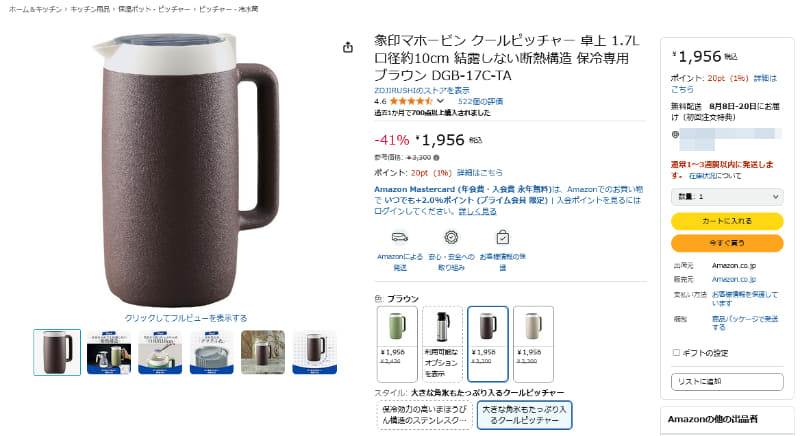Screen dimensions: 800x436
Task: Open the ZOJIRUSHI store link
Action: [x=421, y=90]
